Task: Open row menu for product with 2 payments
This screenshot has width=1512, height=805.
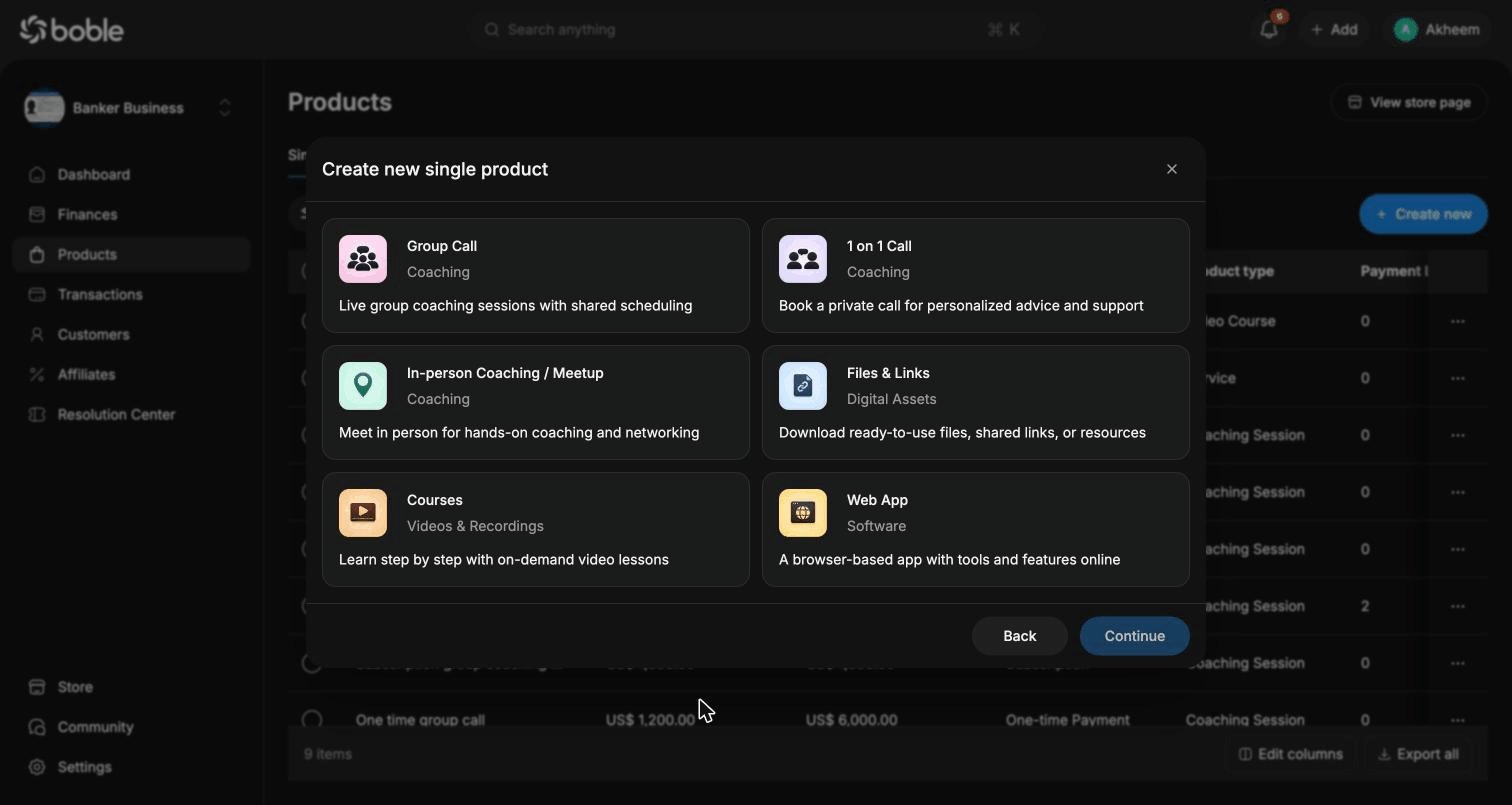Action: 1458,606
